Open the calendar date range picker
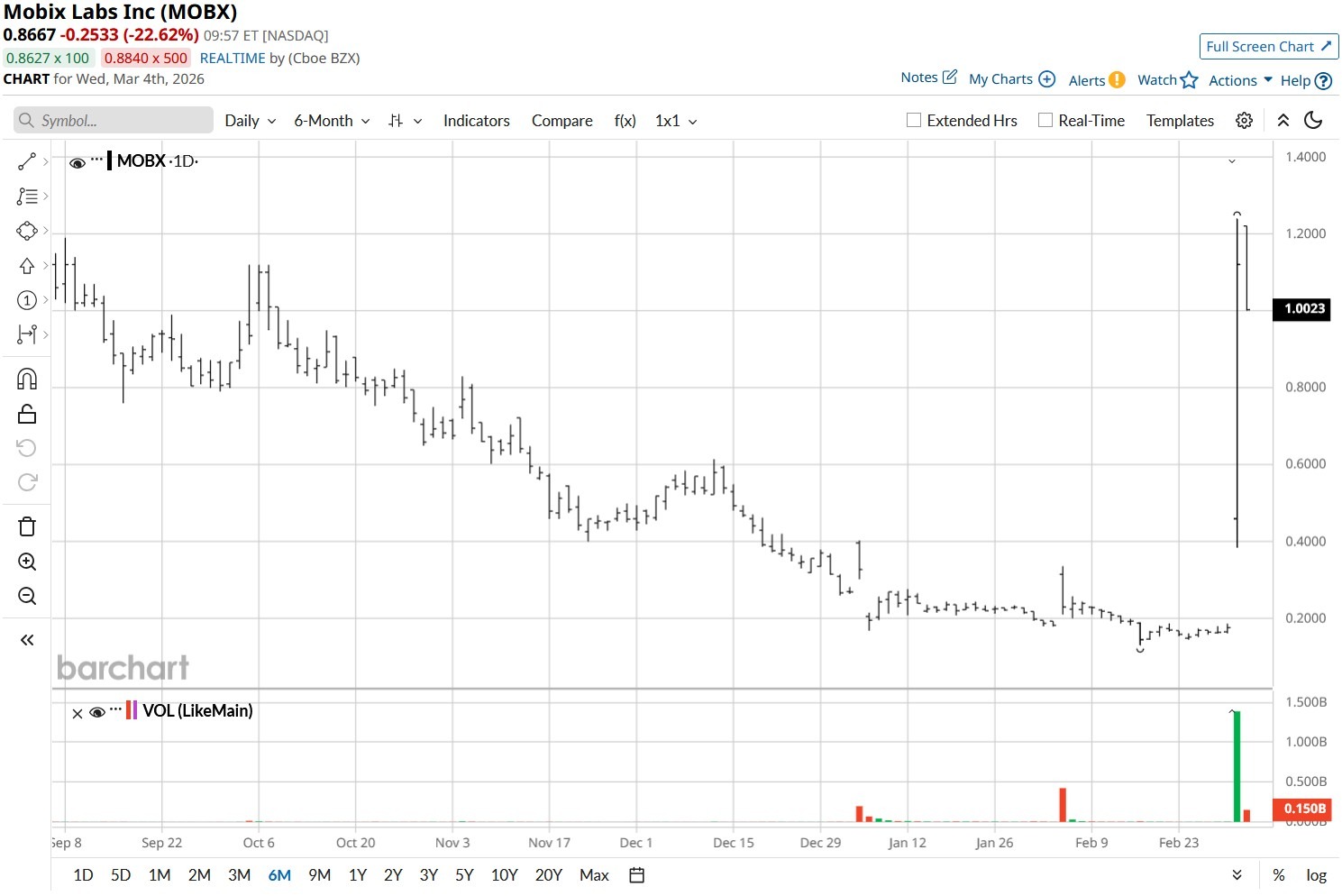1342x896 pixels. pos(636,875)
